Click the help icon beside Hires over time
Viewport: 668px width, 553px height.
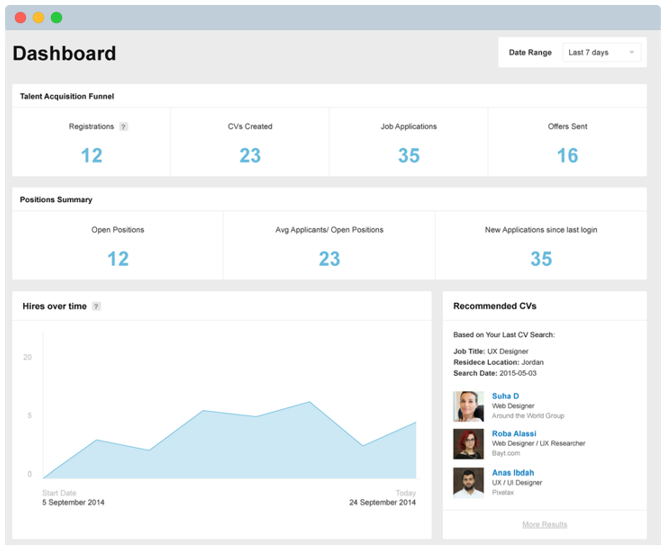(x=97, y=306)
